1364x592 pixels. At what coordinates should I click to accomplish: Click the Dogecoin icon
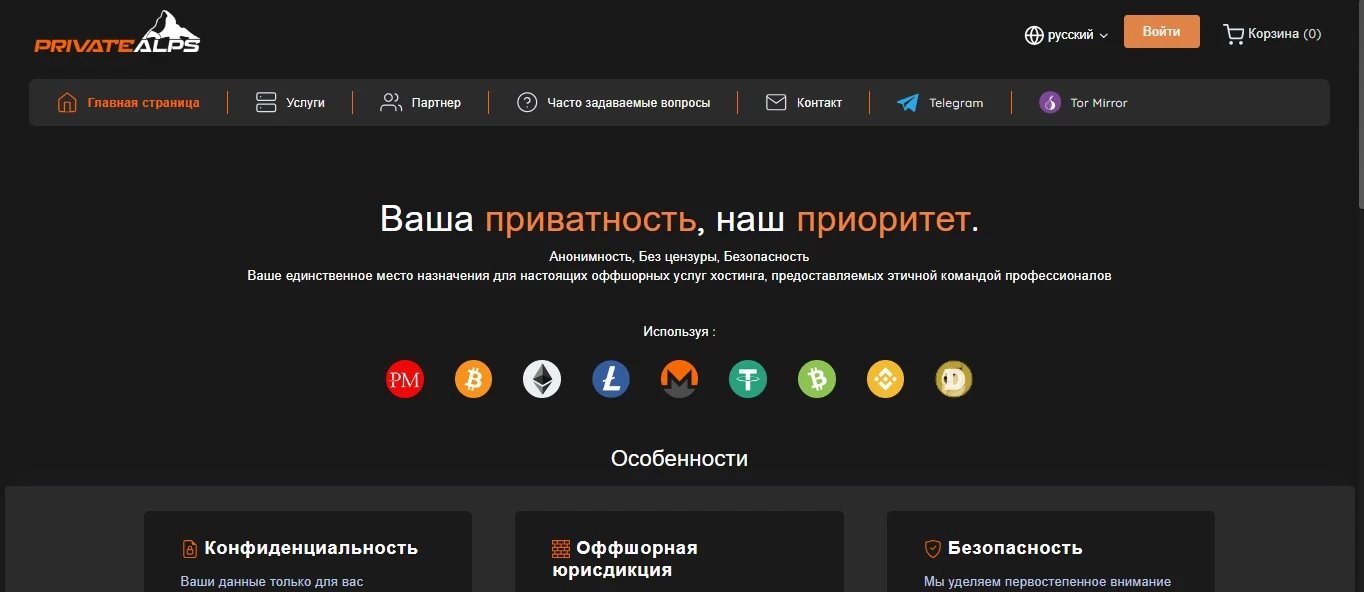pos(954,379)
